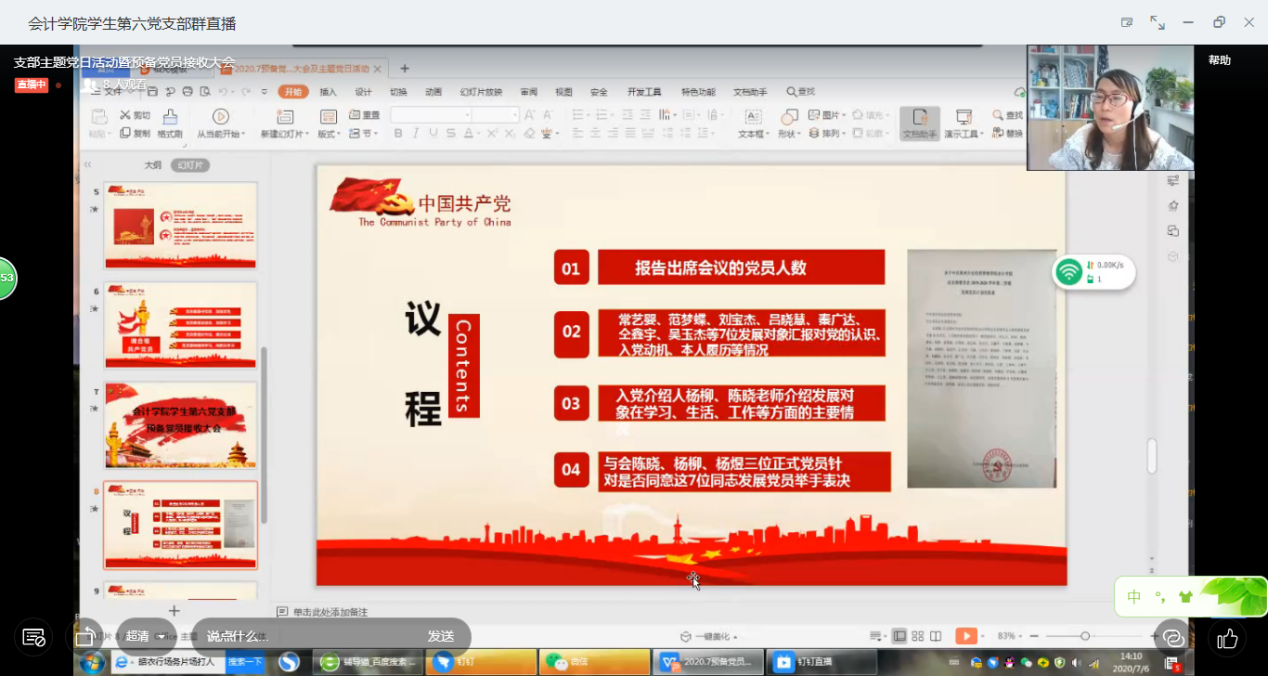This screenshot has height=676, width=1268.
Task: Select slide 7 thumbnail in panel
Action: 181,425
